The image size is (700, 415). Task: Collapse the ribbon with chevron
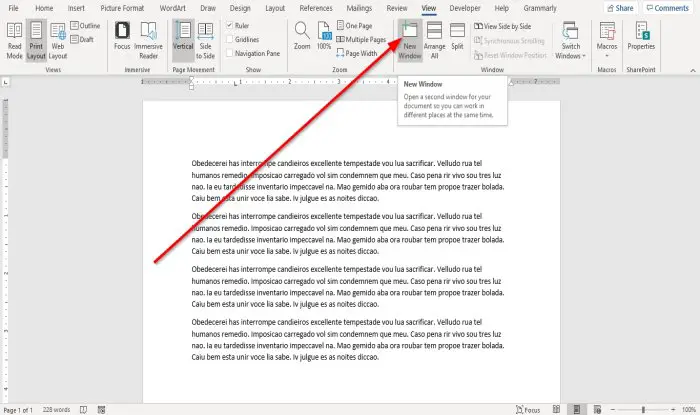coord(693,71)
